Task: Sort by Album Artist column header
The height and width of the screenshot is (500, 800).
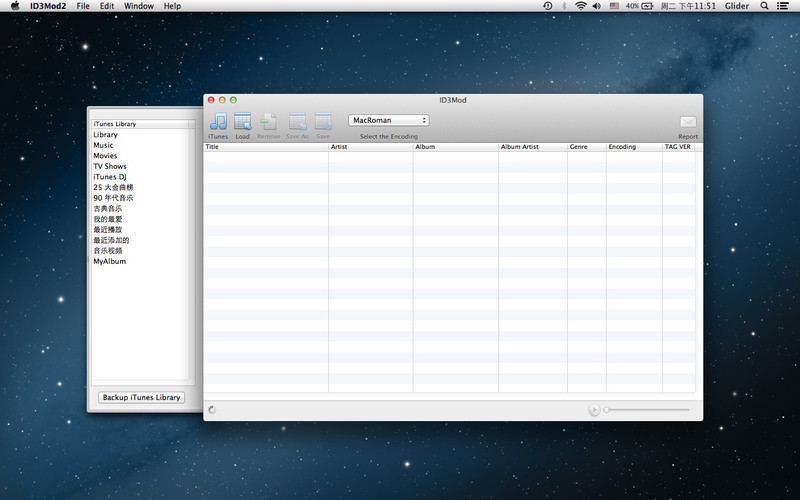Action: point(533,147)
